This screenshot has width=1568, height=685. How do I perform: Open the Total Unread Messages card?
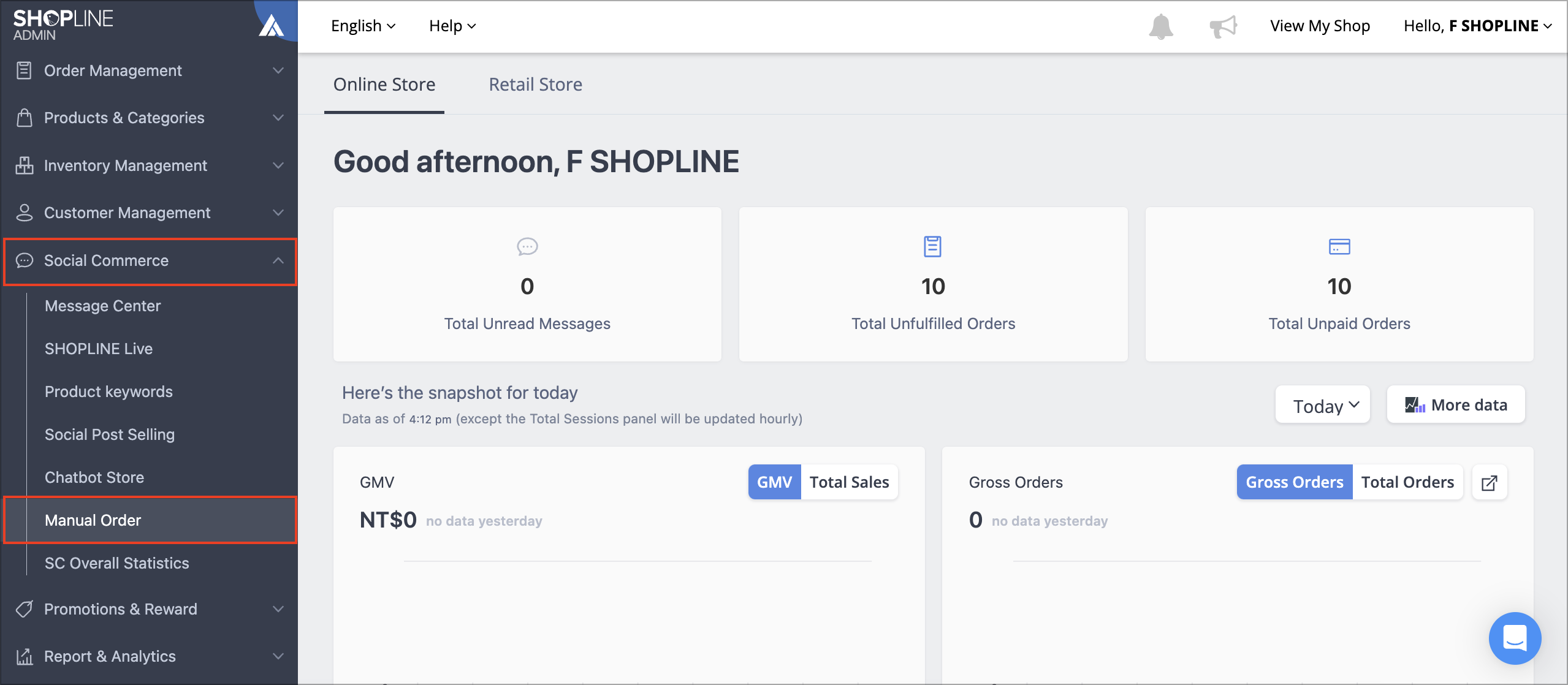(x=527, y=284)
